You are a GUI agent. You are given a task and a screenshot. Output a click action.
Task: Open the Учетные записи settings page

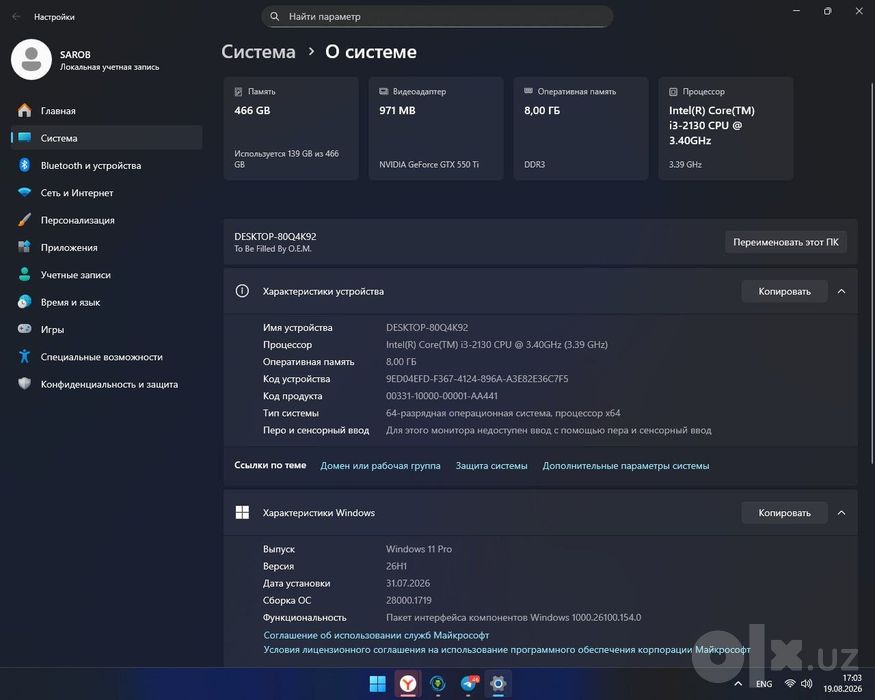point(106,275)
